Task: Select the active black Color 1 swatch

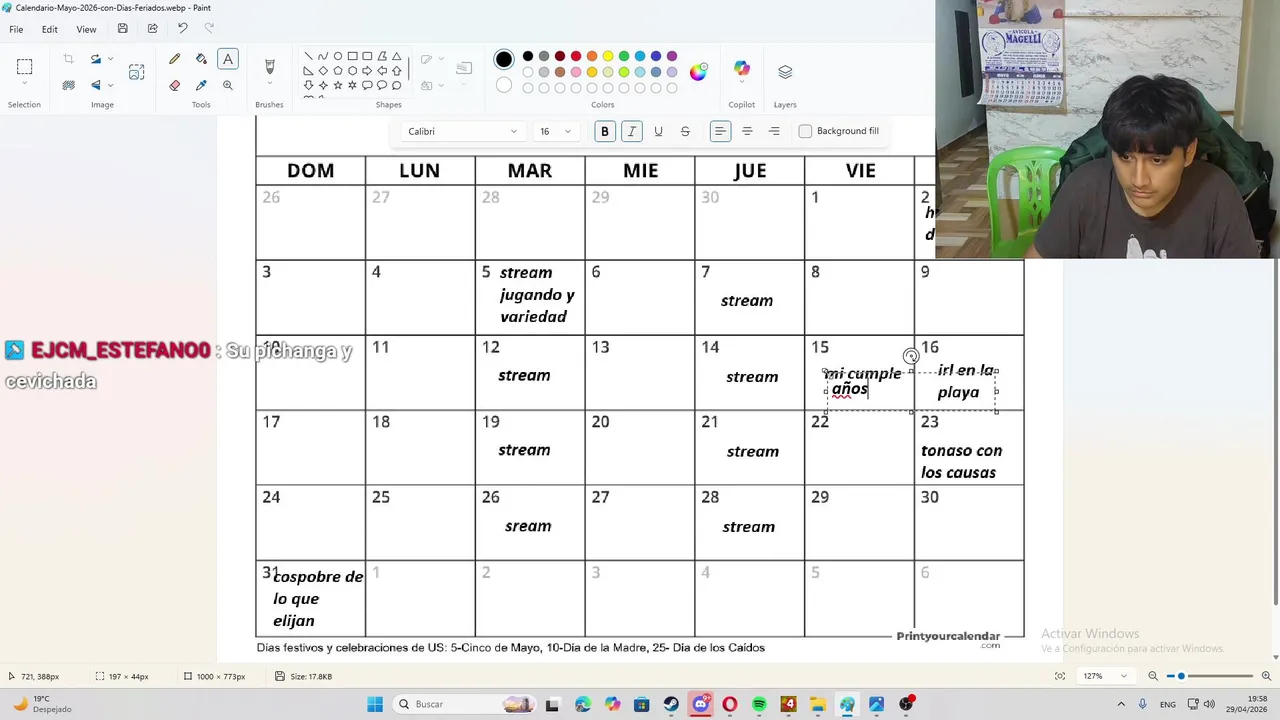Action: point(504,60)
